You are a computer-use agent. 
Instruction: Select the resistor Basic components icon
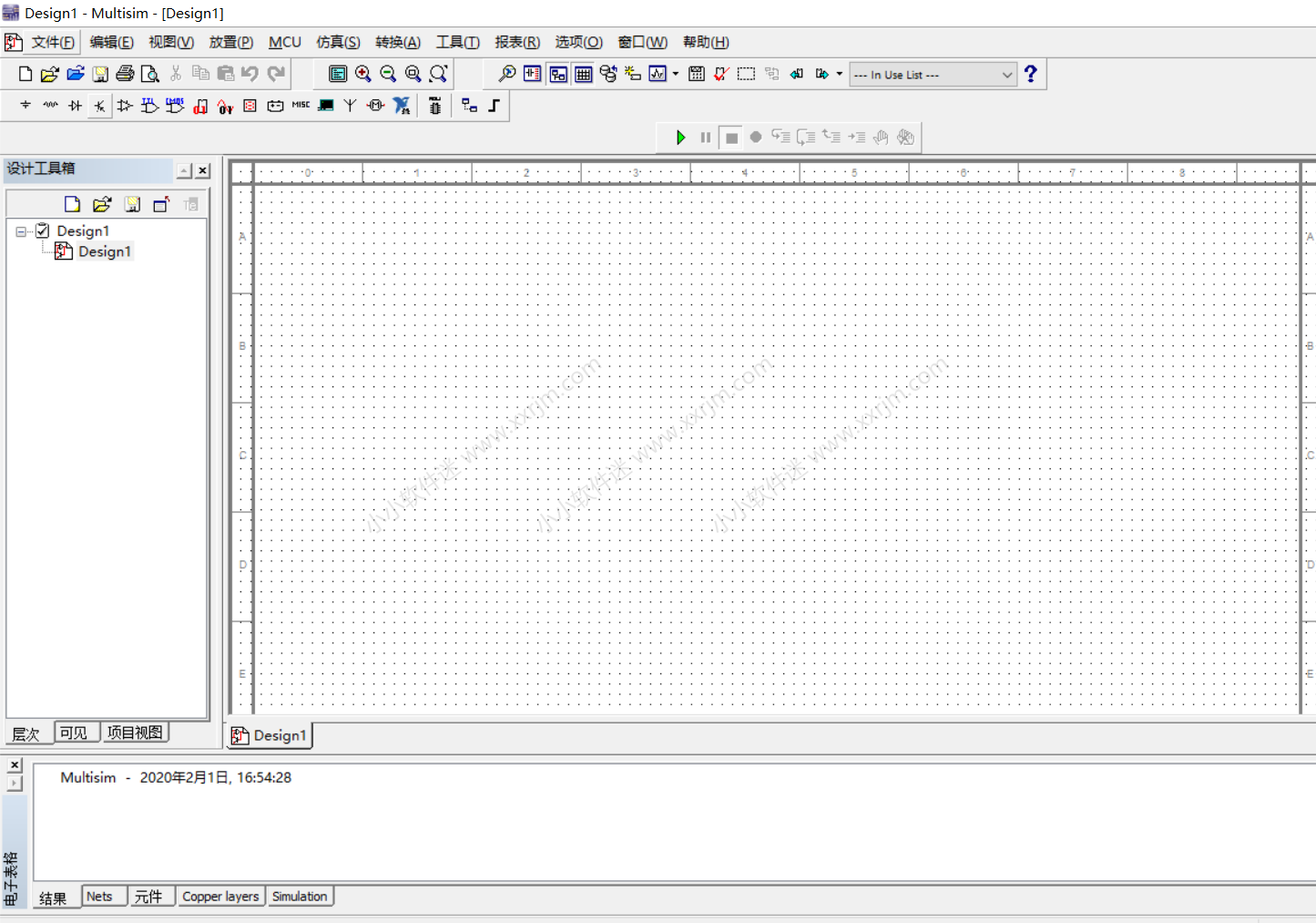pyautogui.click(x=51, y=106)
